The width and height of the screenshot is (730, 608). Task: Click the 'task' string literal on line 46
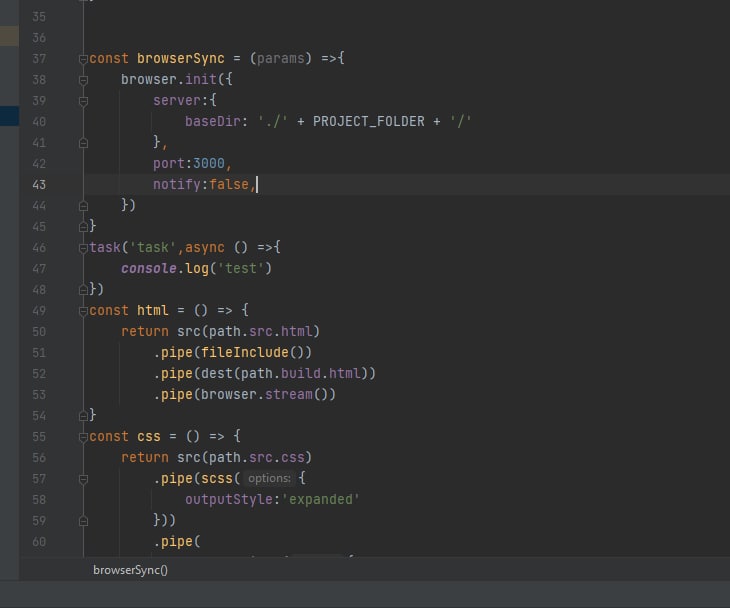pyautogui.click(x=152, y=248)
